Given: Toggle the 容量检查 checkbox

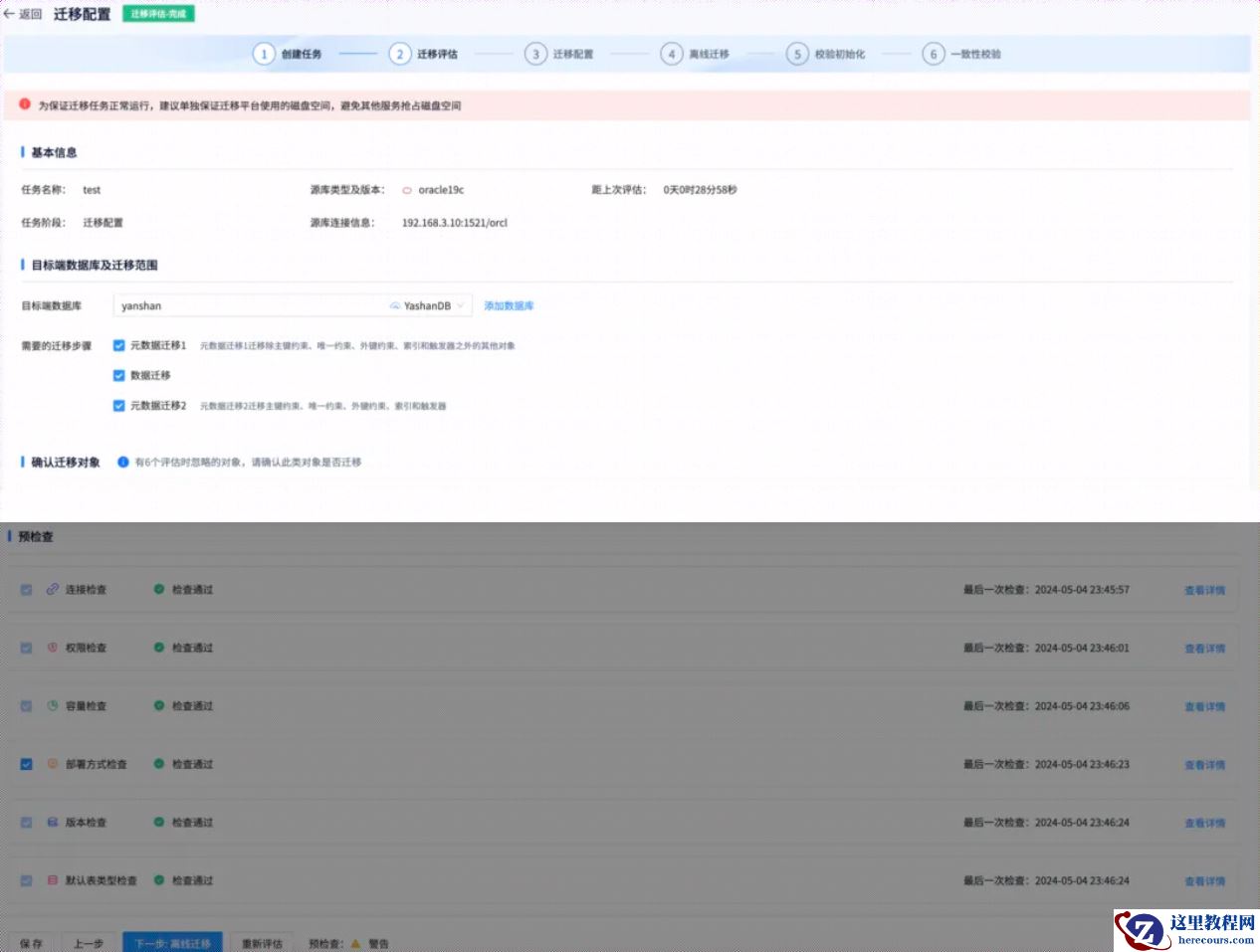Looking at the screenshot, I should click(x=27, y=706).
